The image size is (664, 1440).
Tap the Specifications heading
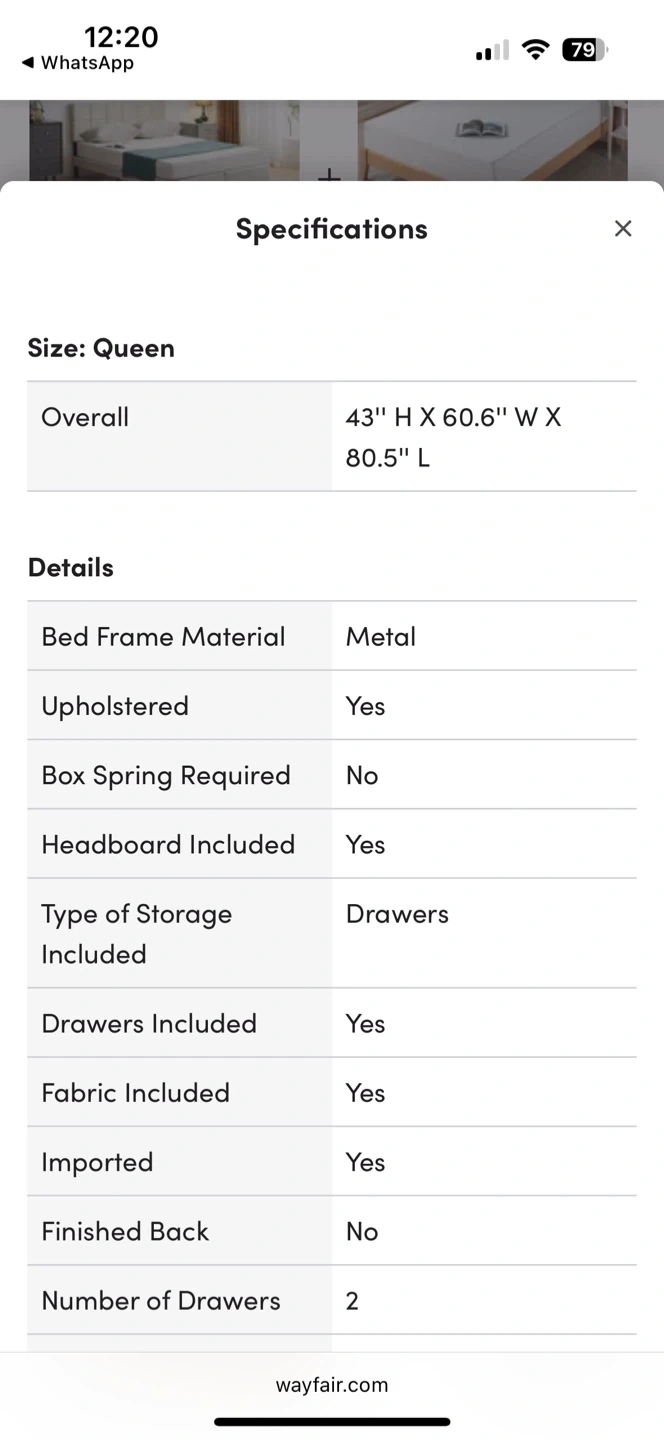(332, 229)
